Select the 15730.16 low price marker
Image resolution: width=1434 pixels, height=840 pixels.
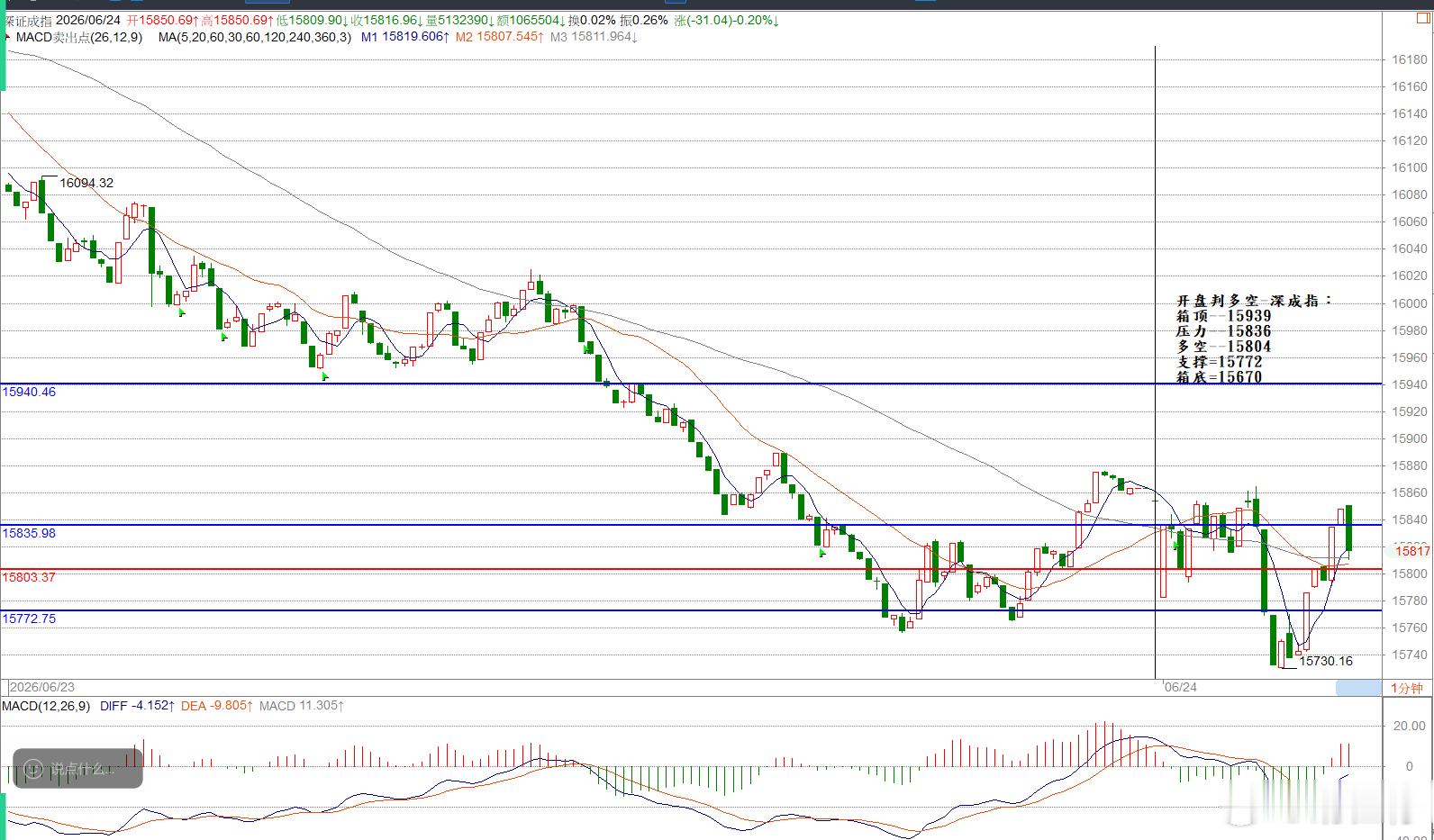1326,661
